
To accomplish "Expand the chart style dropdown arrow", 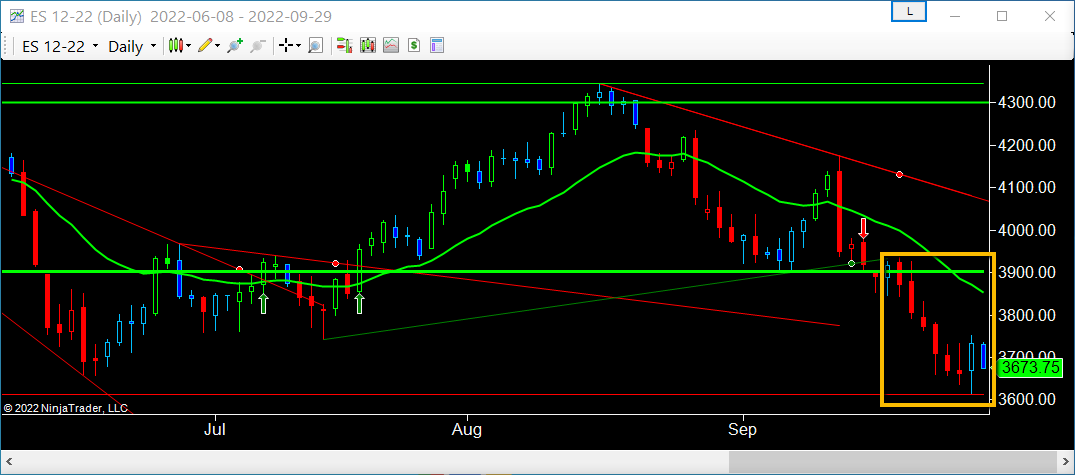I will click(x=190, y=46).
